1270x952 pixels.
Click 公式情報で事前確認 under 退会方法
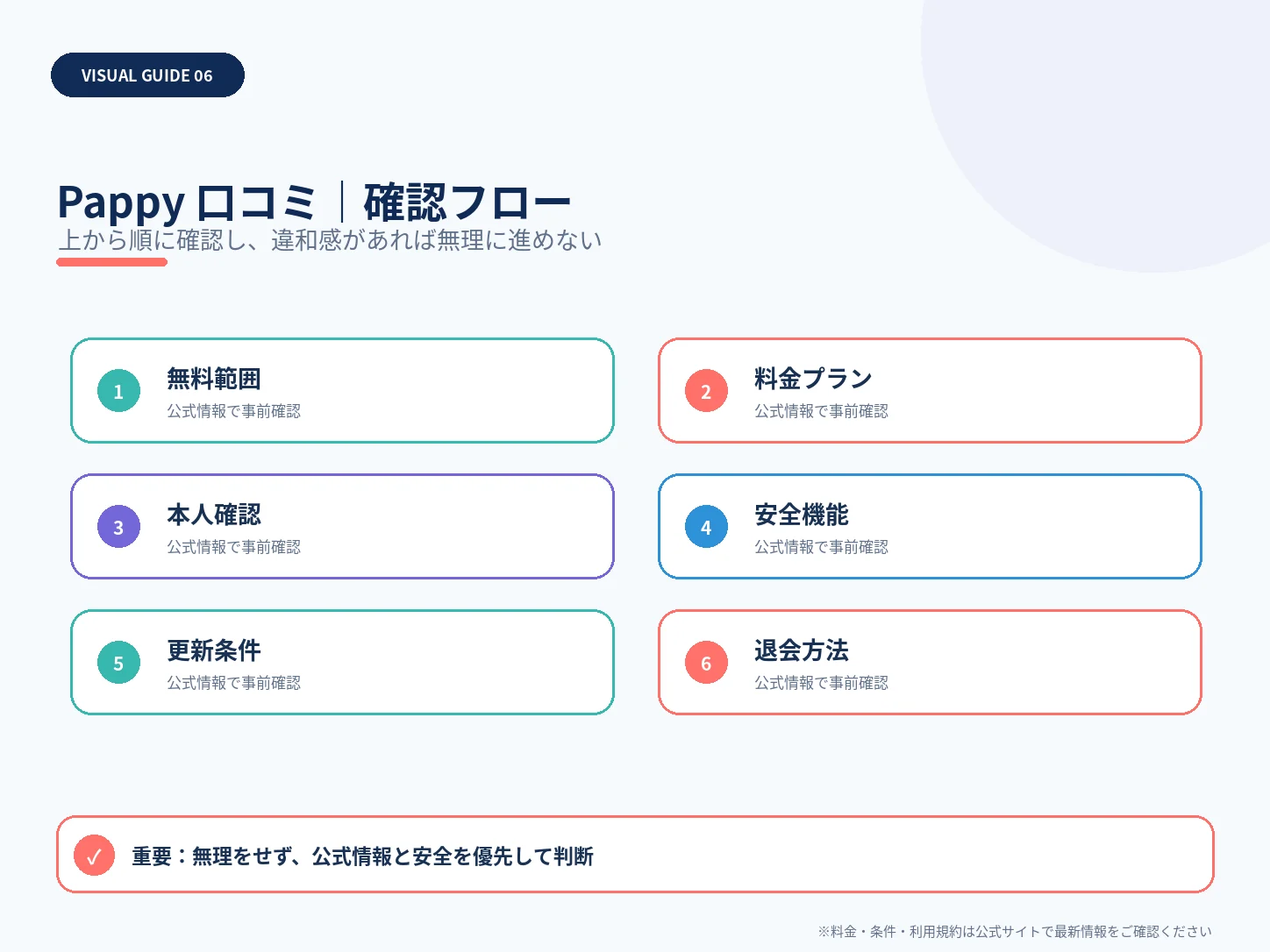821,683
